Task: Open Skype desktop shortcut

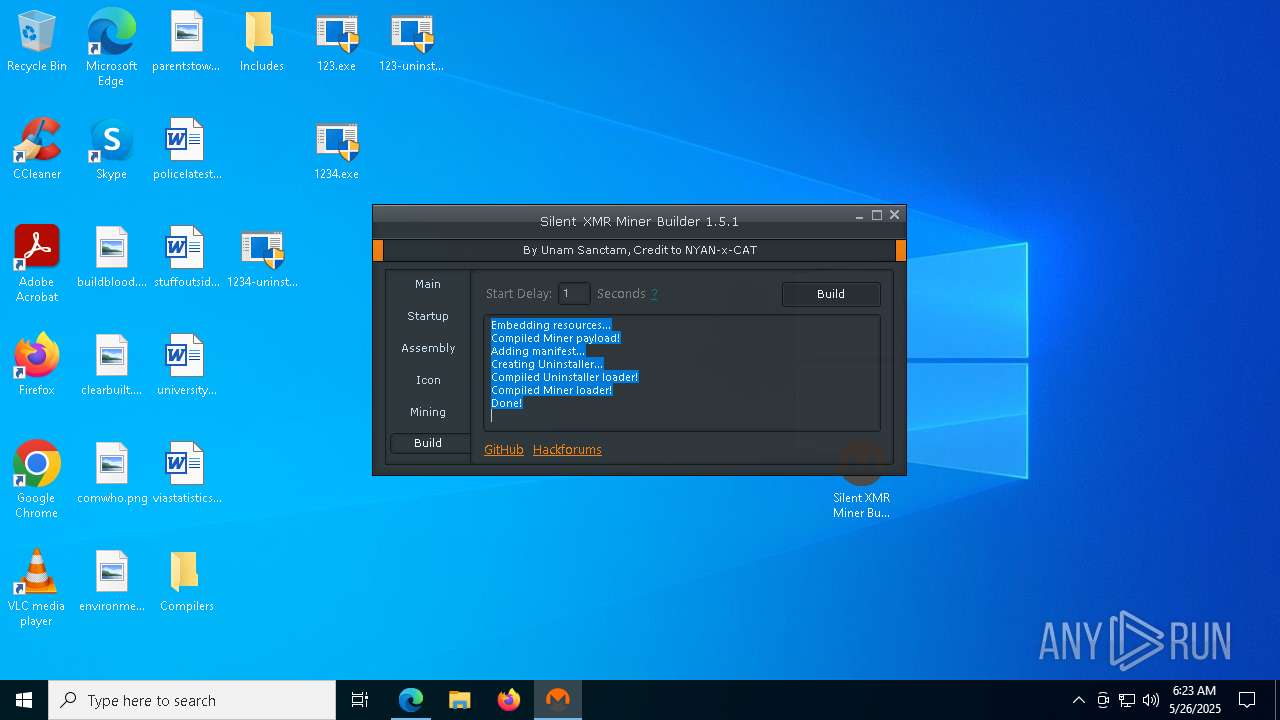Action: tap(111, 150)
